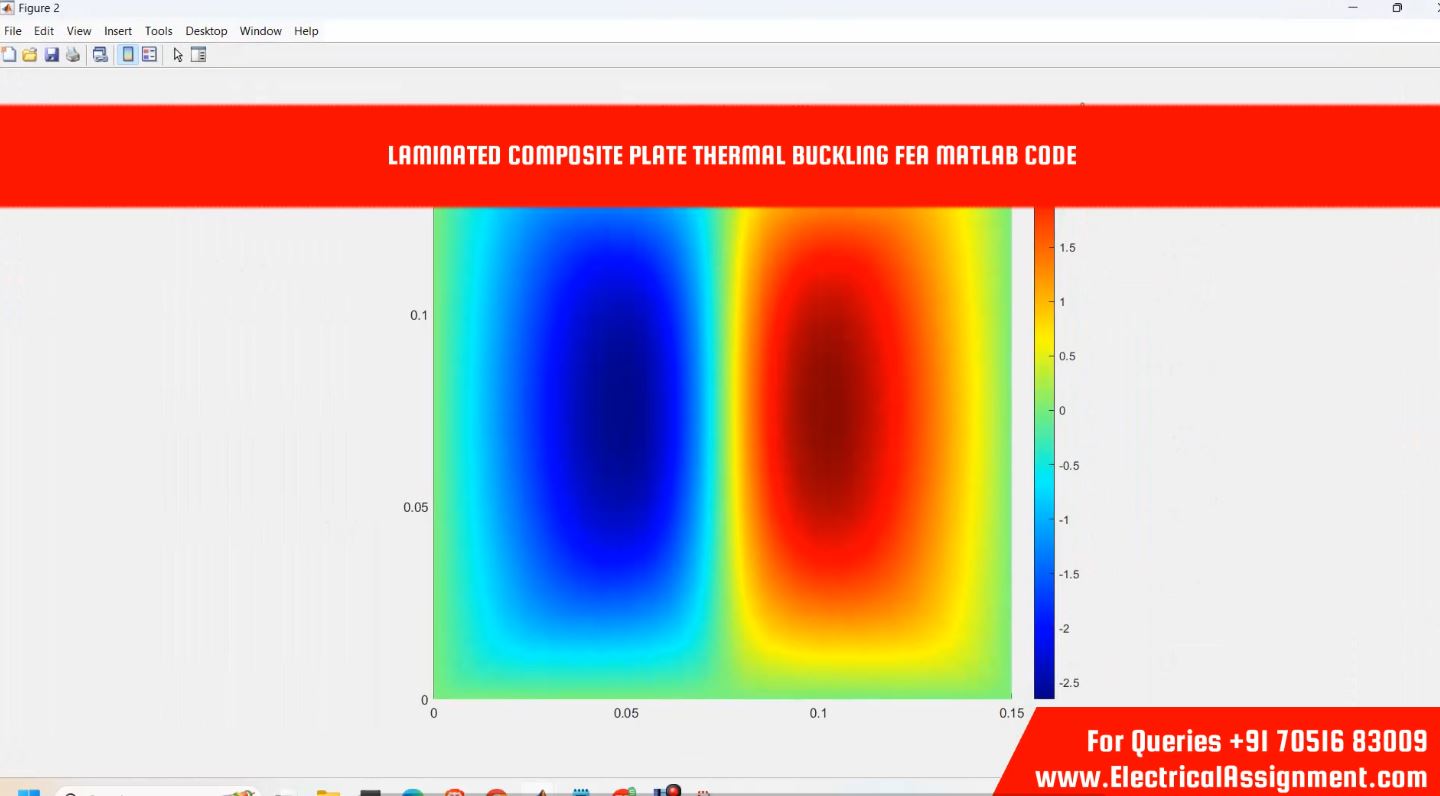Click the colorbar scale beside the plot
The image size is (1440, 796).
coord(1044,450)
